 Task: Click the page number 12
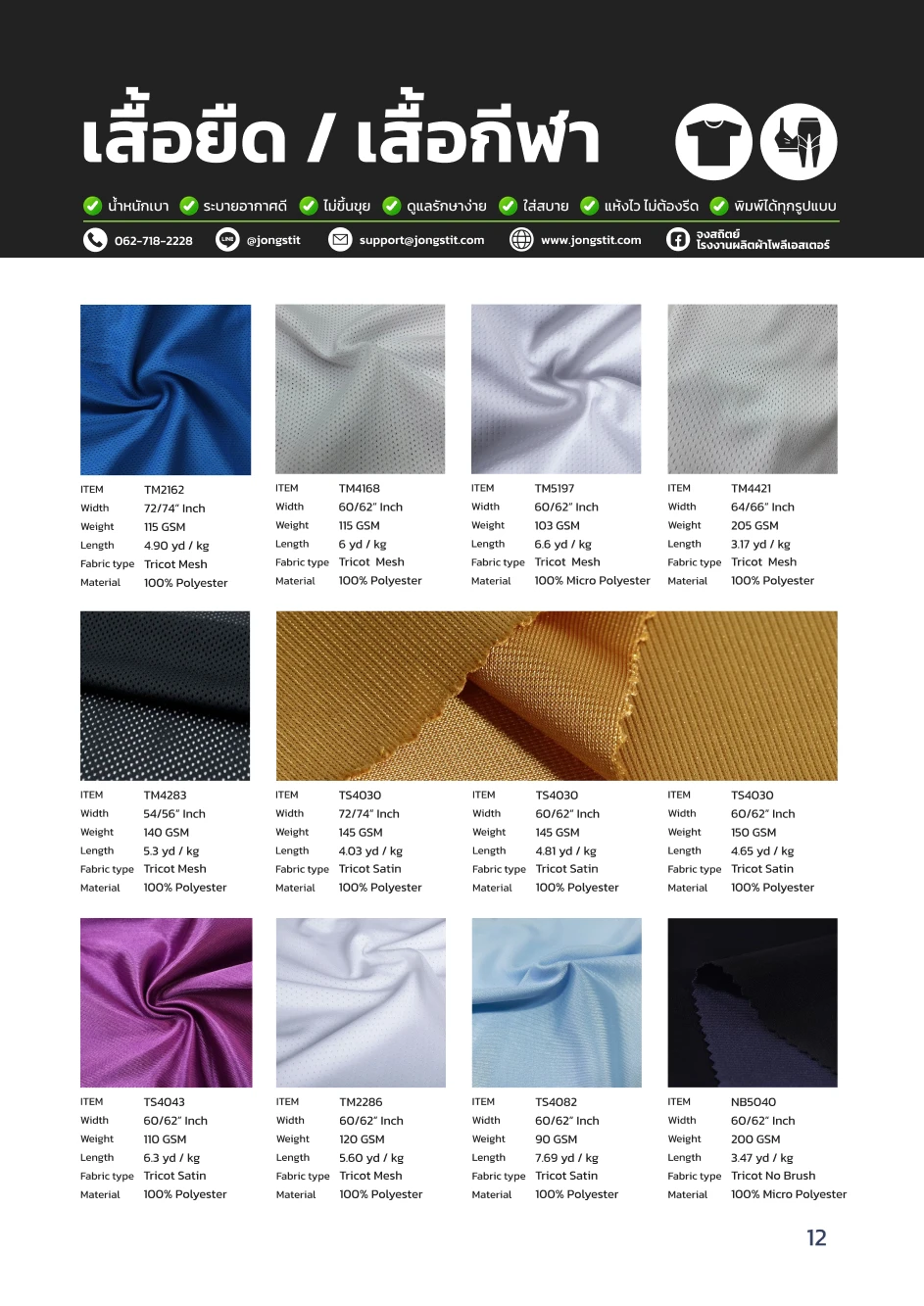point(816,1238)
